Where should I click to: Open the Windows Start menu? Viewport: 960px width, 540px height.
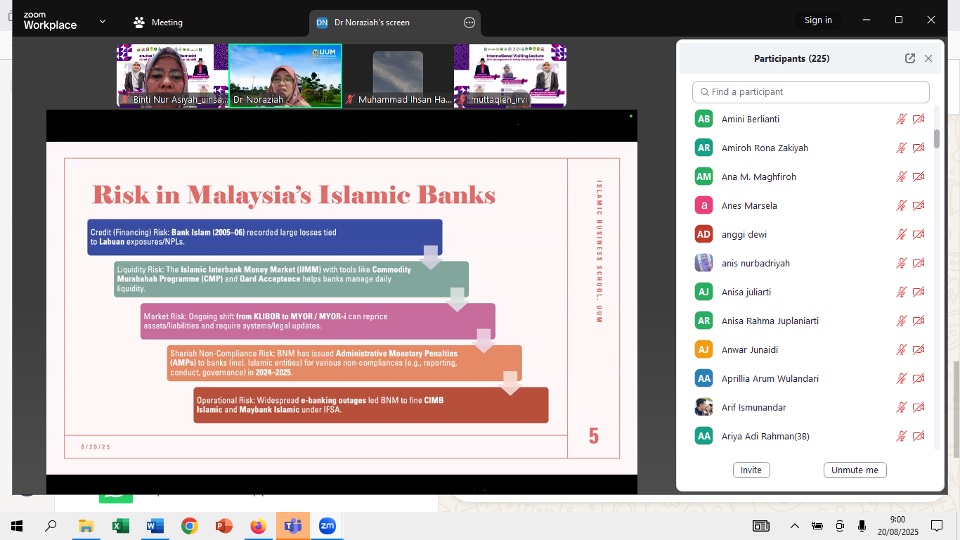tap(17, 525)
